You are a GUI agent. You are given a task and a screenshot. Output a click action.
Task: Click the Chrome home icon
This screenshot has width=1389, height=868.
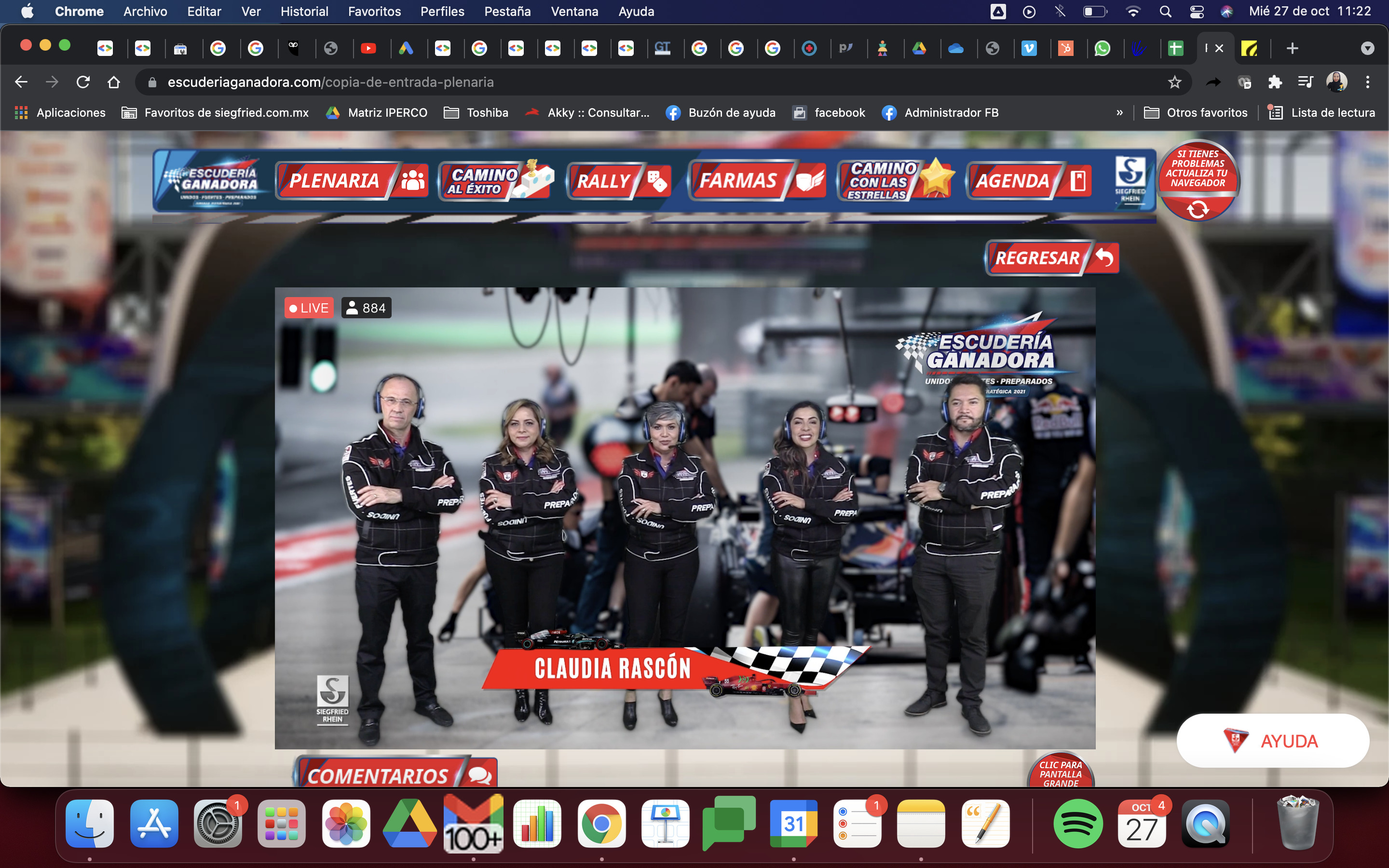[x=114, y=82]
